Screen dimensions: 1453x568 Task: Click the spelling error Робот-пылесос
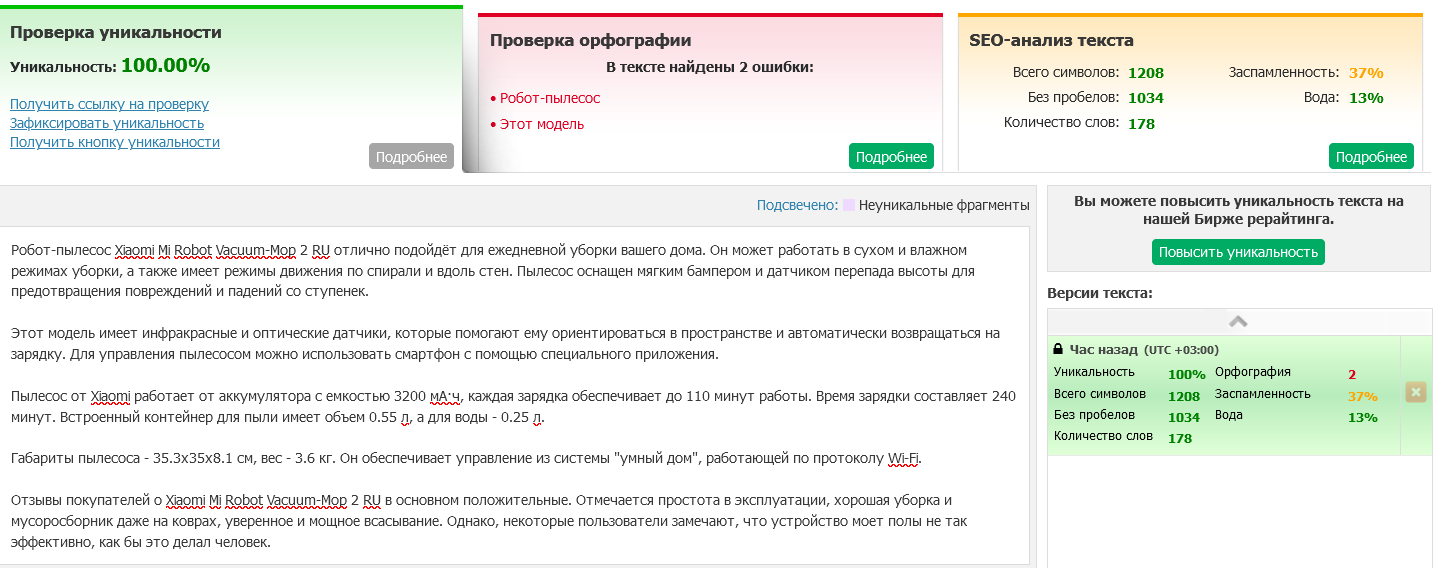[x=550, y=98]
